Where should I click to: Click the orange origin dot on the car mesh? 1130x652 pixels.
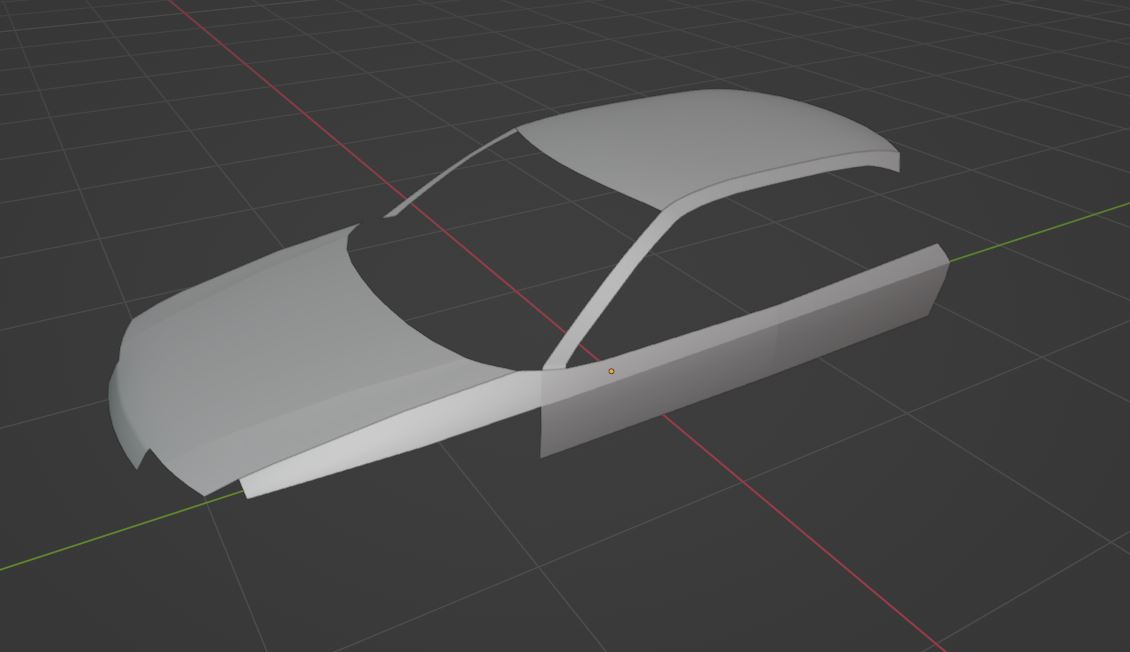(x=611, y=371)
